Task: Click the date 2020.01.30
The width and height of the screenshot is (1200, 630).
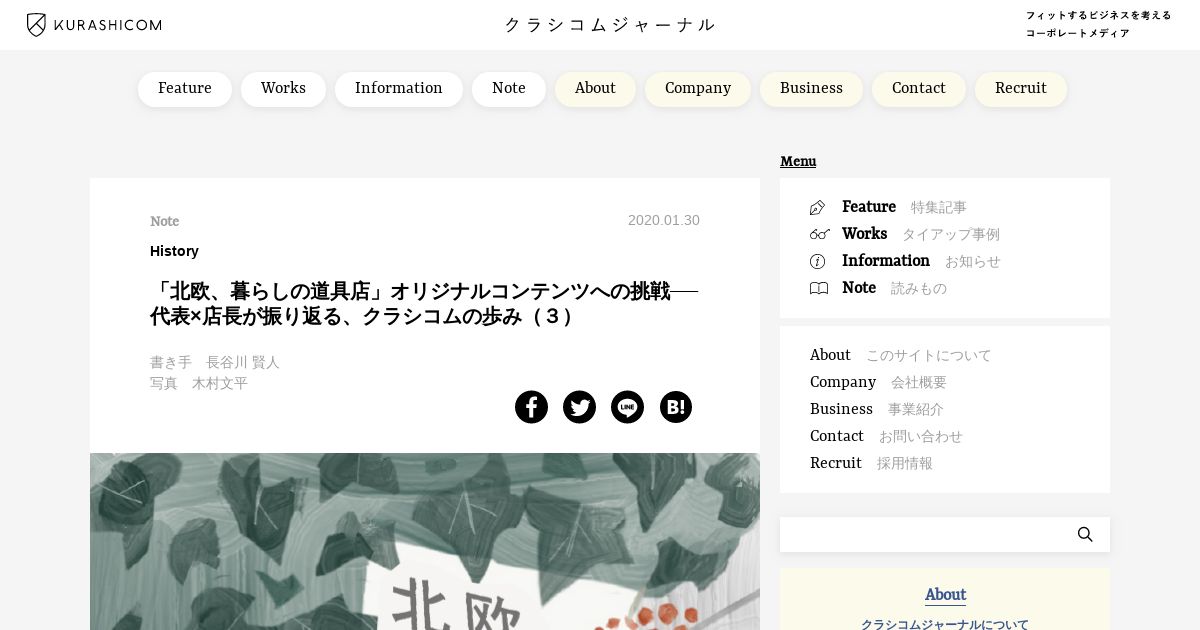Action: 664,220
